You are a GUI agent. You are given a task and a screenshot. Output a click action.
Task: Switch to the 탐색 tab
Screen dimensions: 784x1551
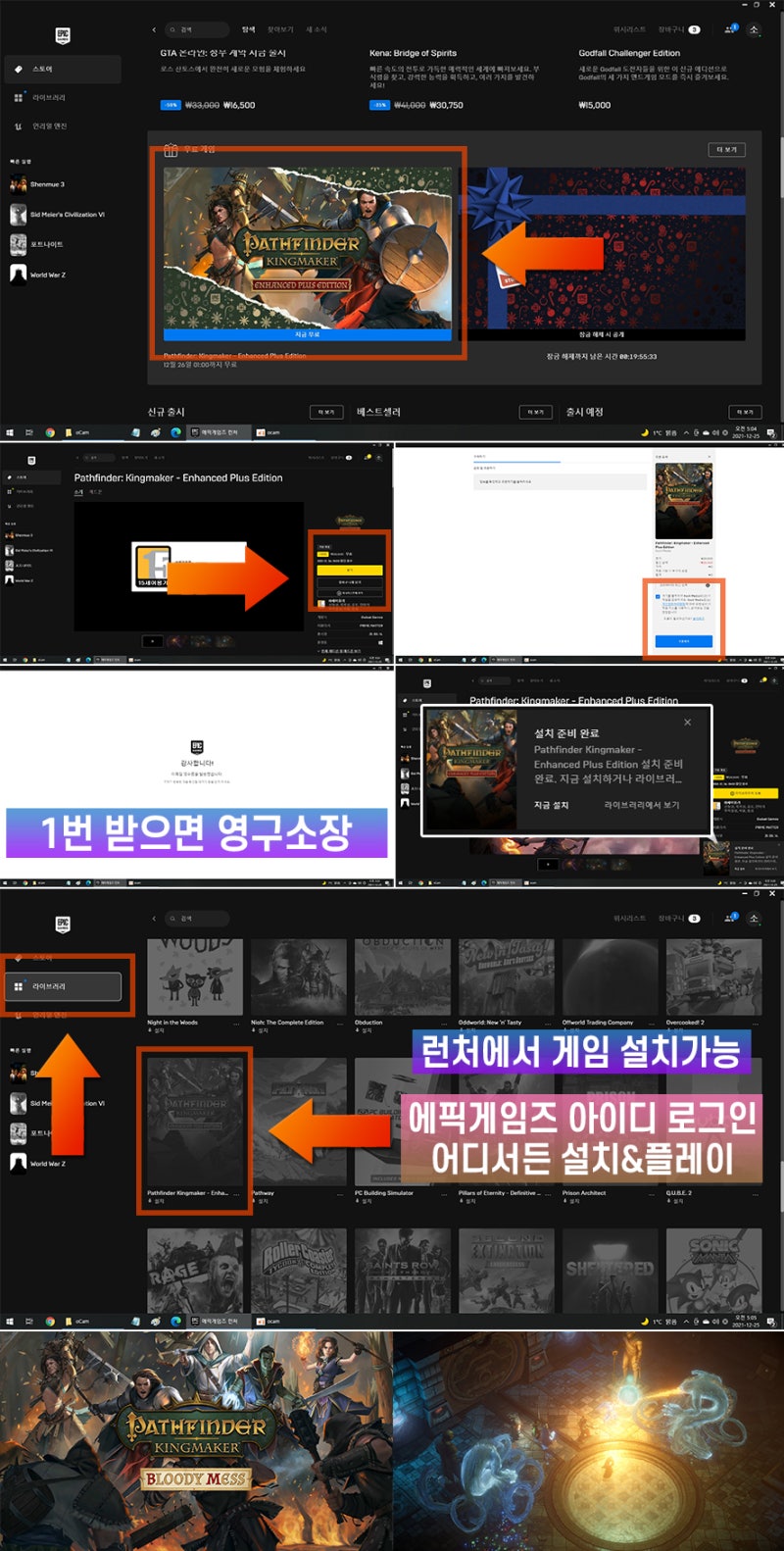(x=249, y=30)
